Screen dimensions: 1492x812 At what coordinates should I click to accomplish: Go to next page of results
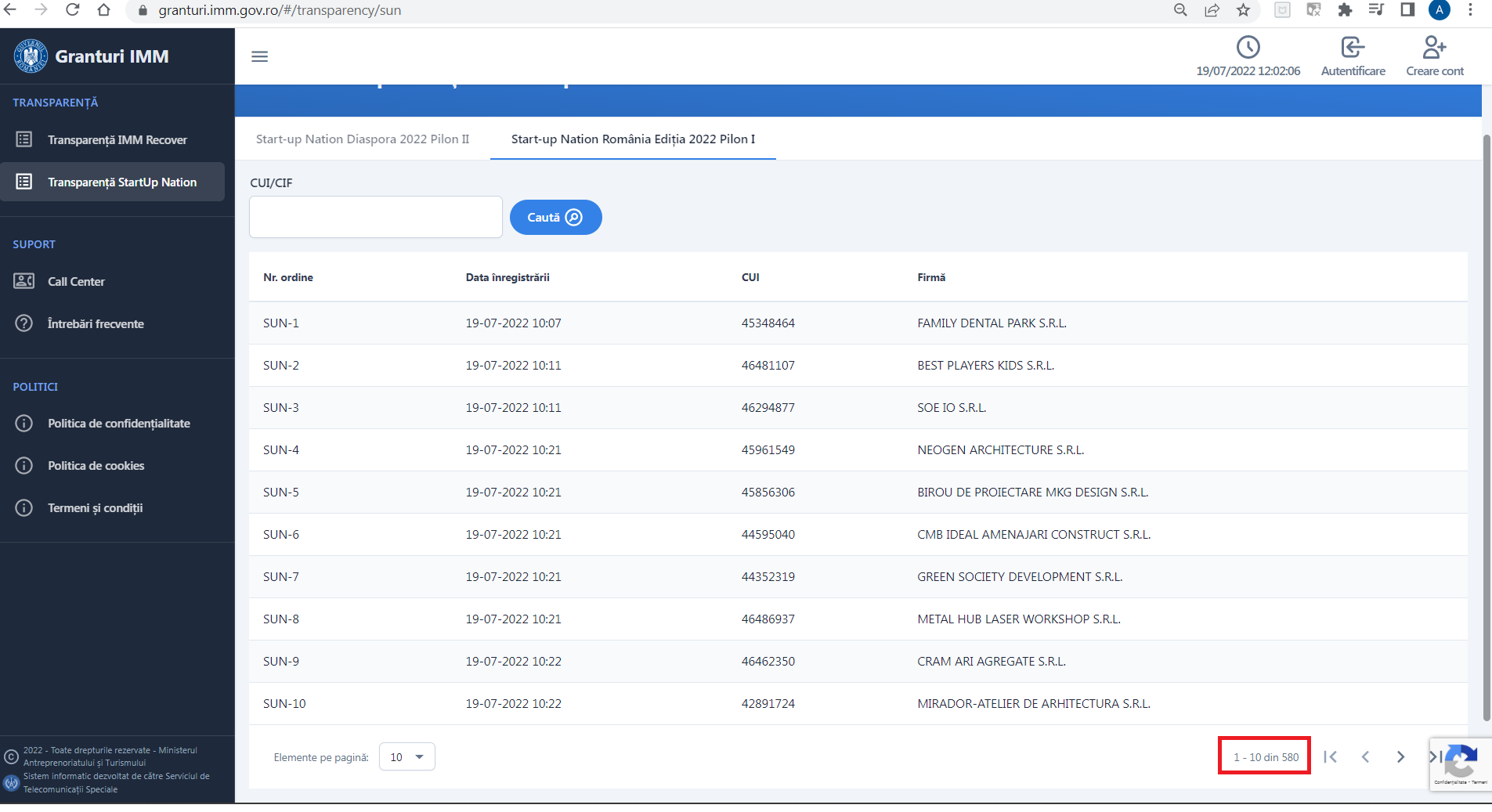[1400, 756]
